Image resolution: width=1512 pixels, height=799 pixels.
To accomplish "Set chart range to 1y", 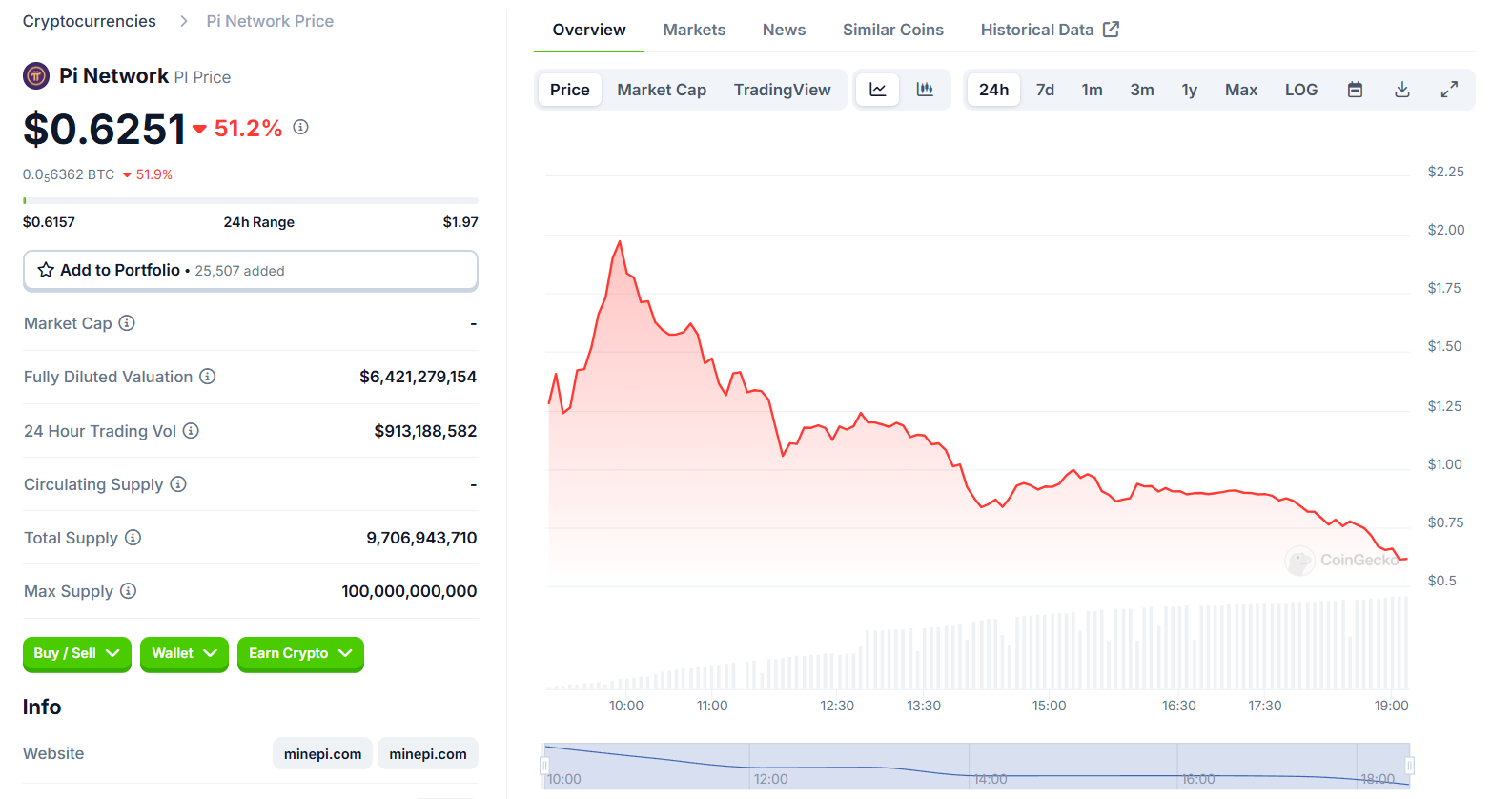I will [x=1190, y=90].
